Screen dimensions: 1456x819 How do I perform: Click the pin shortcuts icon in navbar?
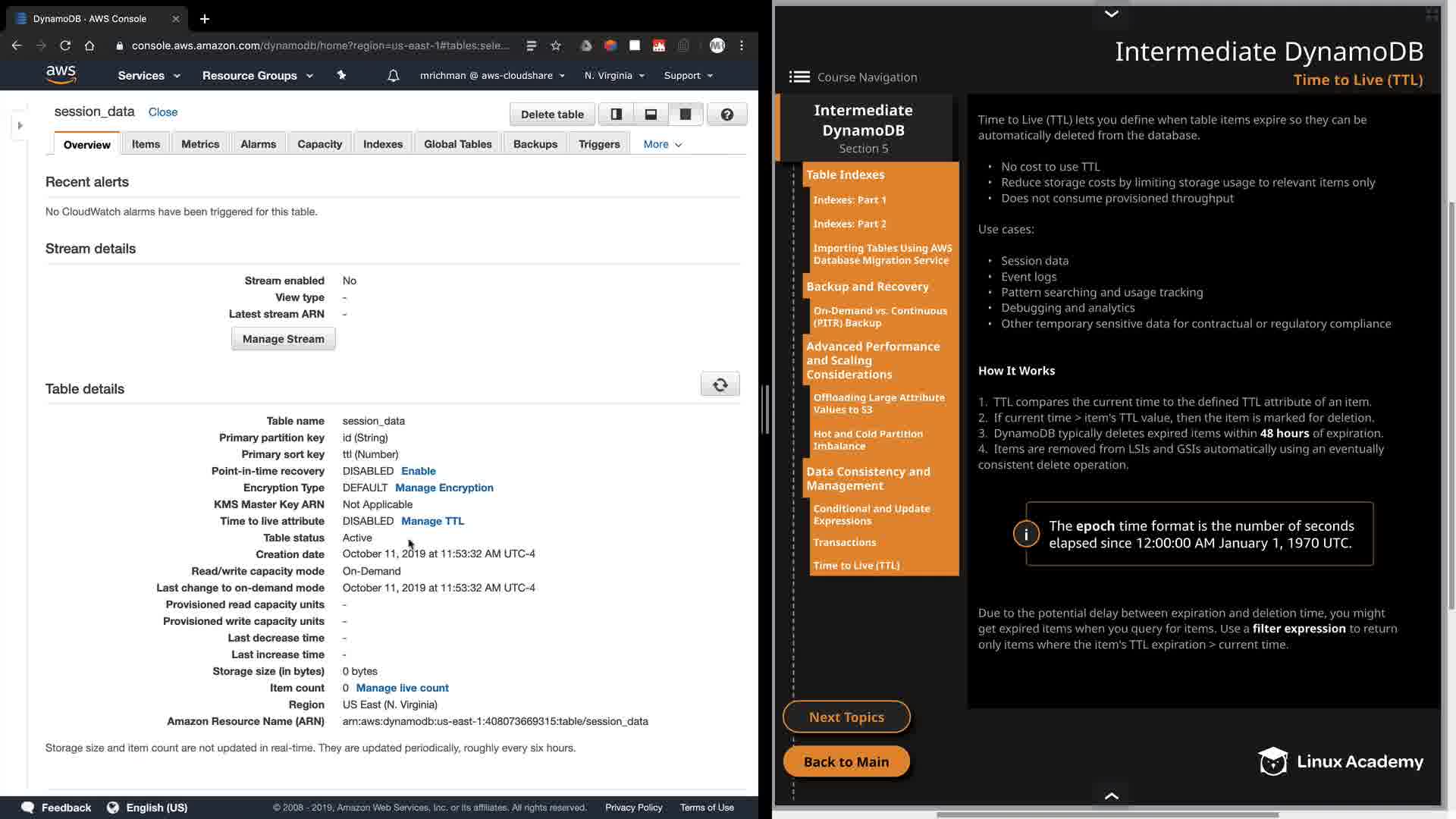(x=341, y=75)
